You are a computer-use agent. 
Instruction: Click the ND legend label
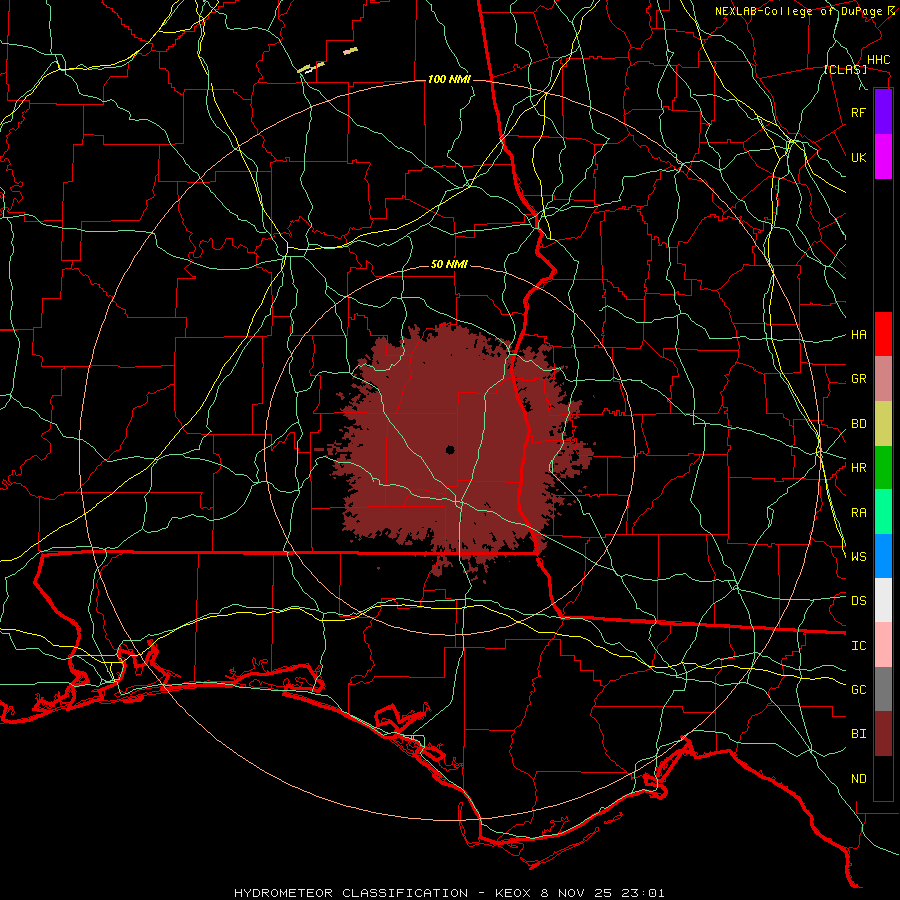[859, 779]
